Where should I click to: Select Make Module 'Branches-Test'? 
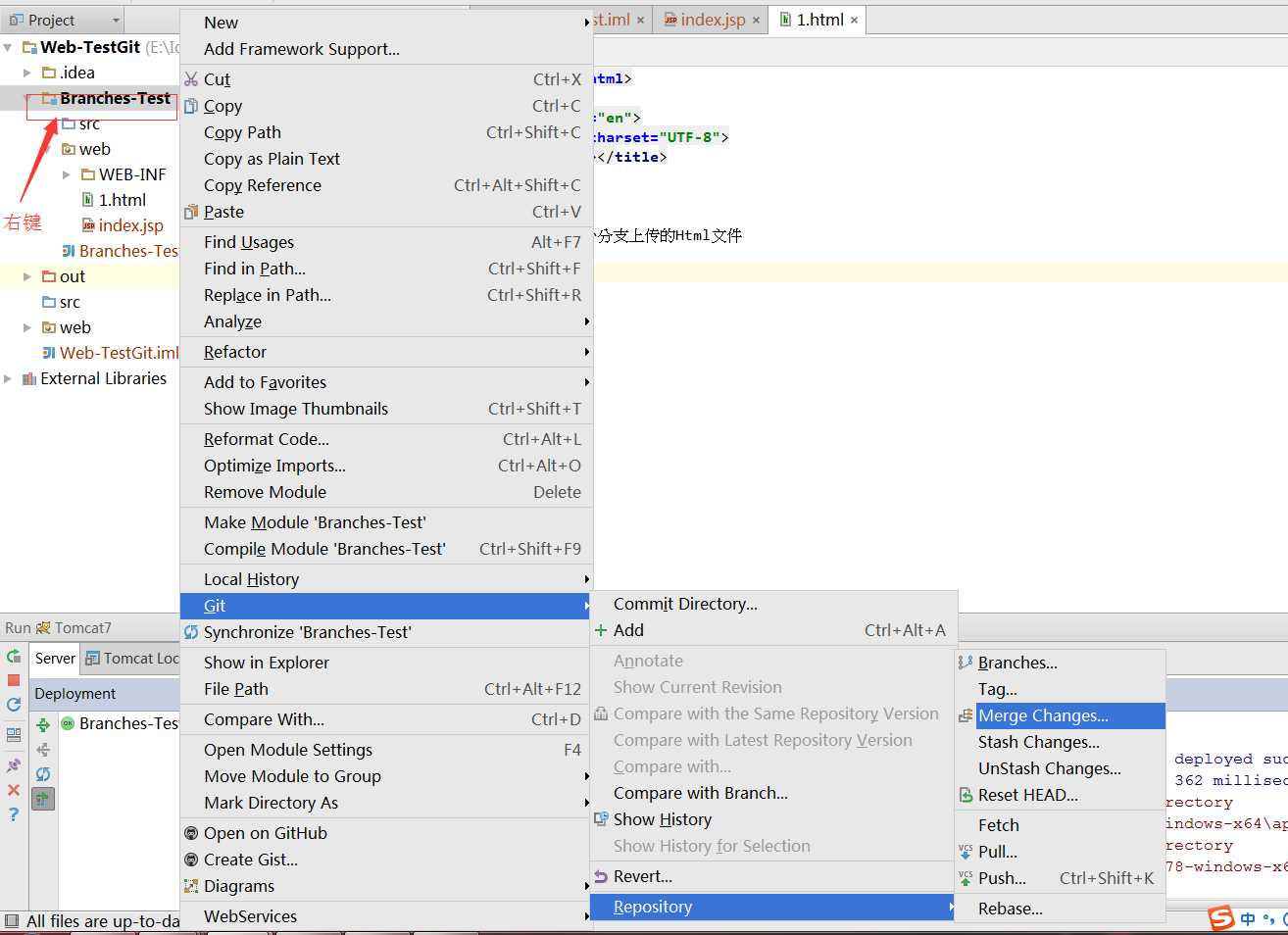pyautogui.click(x=387, y=522)
